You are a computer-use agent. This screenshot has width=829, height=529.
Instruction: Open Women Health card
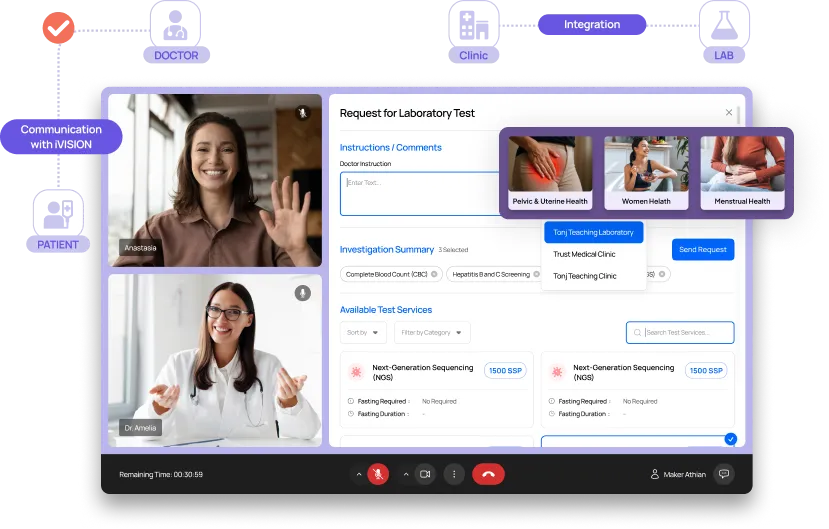pos(646,173)
